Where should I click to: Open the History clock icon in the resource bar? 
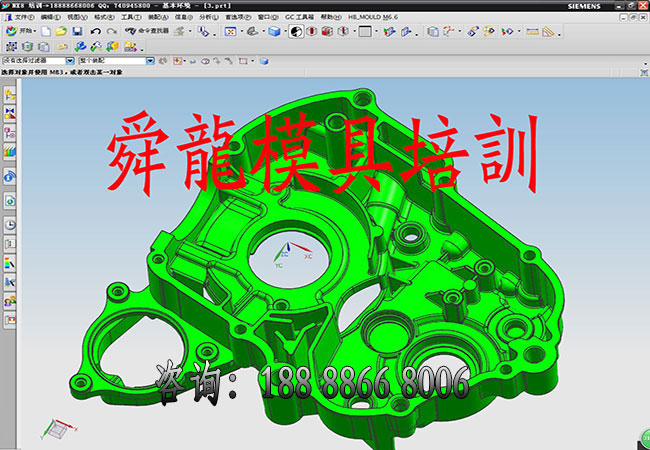tap(9, 226)
